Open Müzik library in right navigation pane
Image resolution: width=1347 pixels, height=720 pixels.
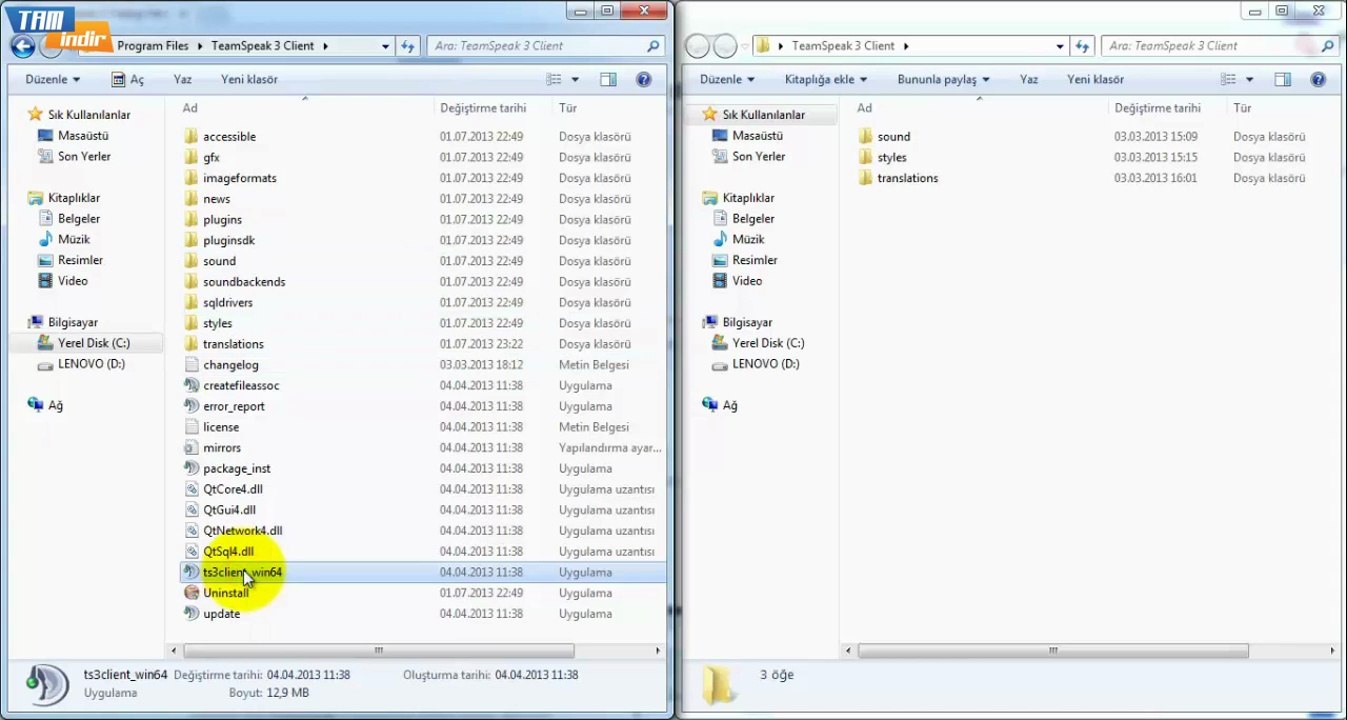[738, 240]
